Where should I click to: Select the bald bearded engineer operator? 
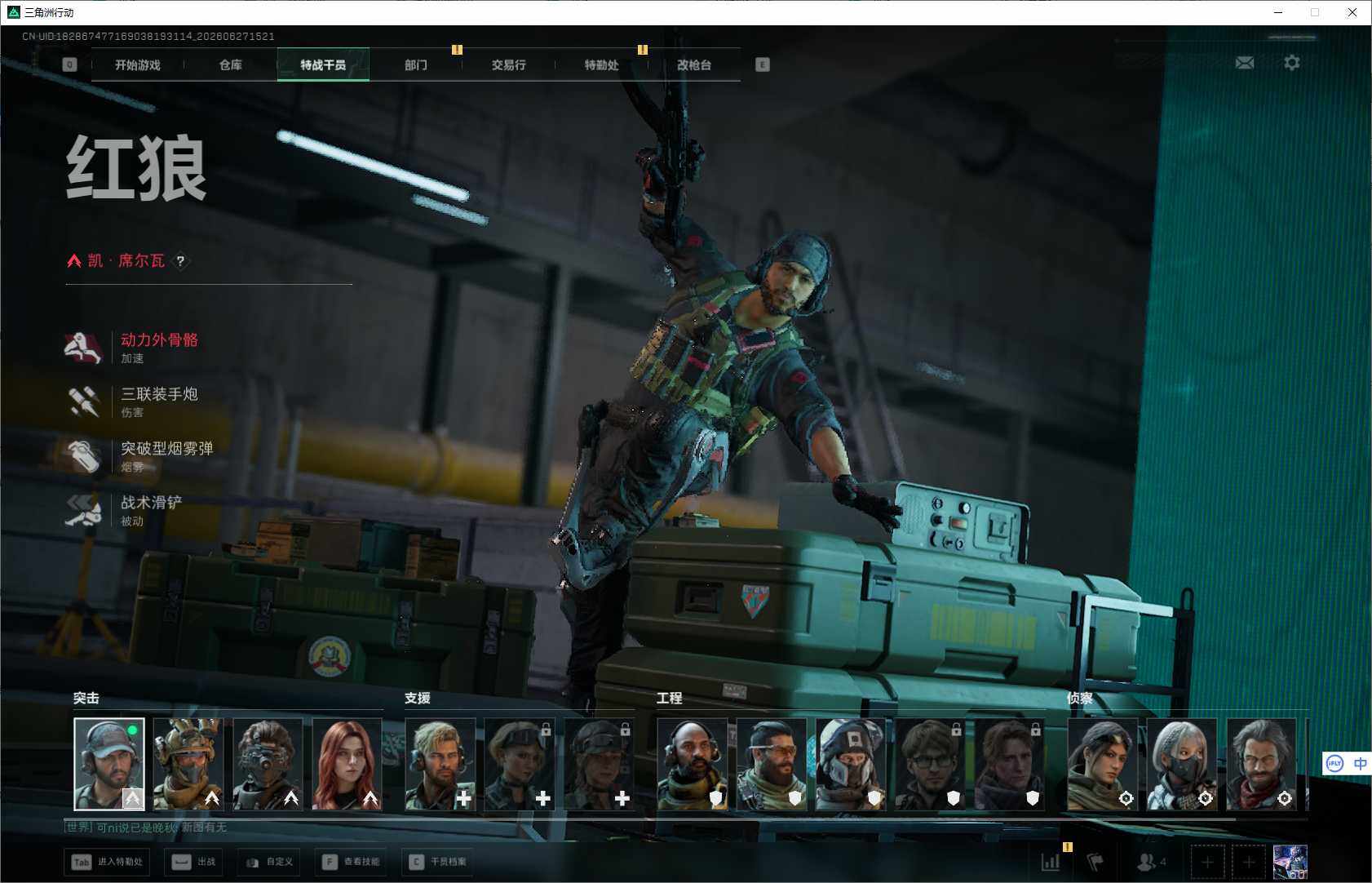point(693,764)
